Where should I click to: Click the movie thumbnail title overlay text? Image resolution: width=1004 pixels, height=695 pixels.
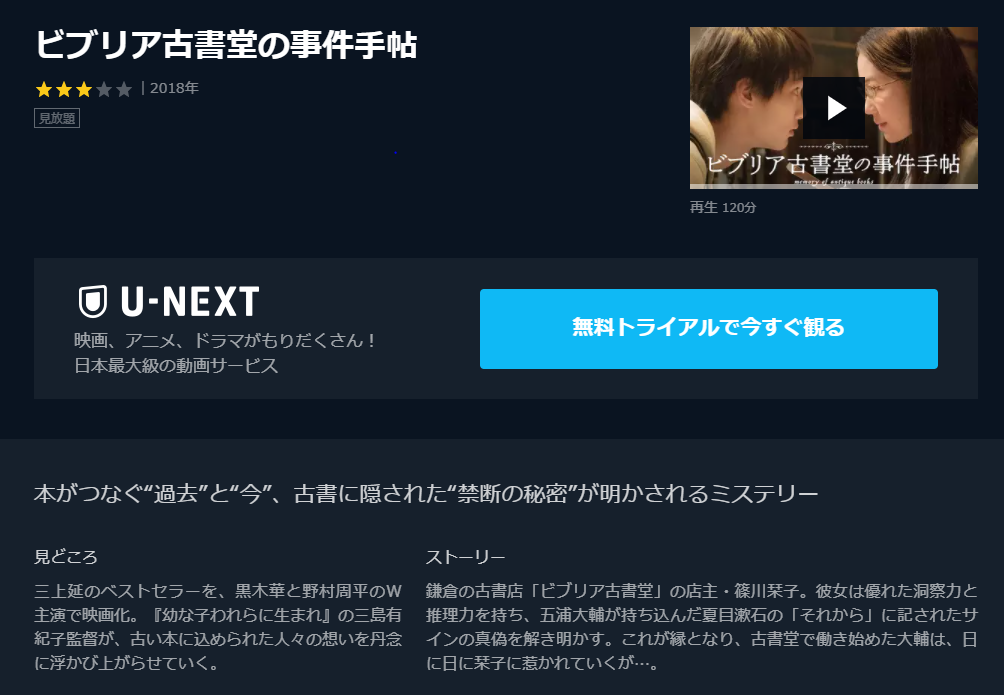point(833,164)
